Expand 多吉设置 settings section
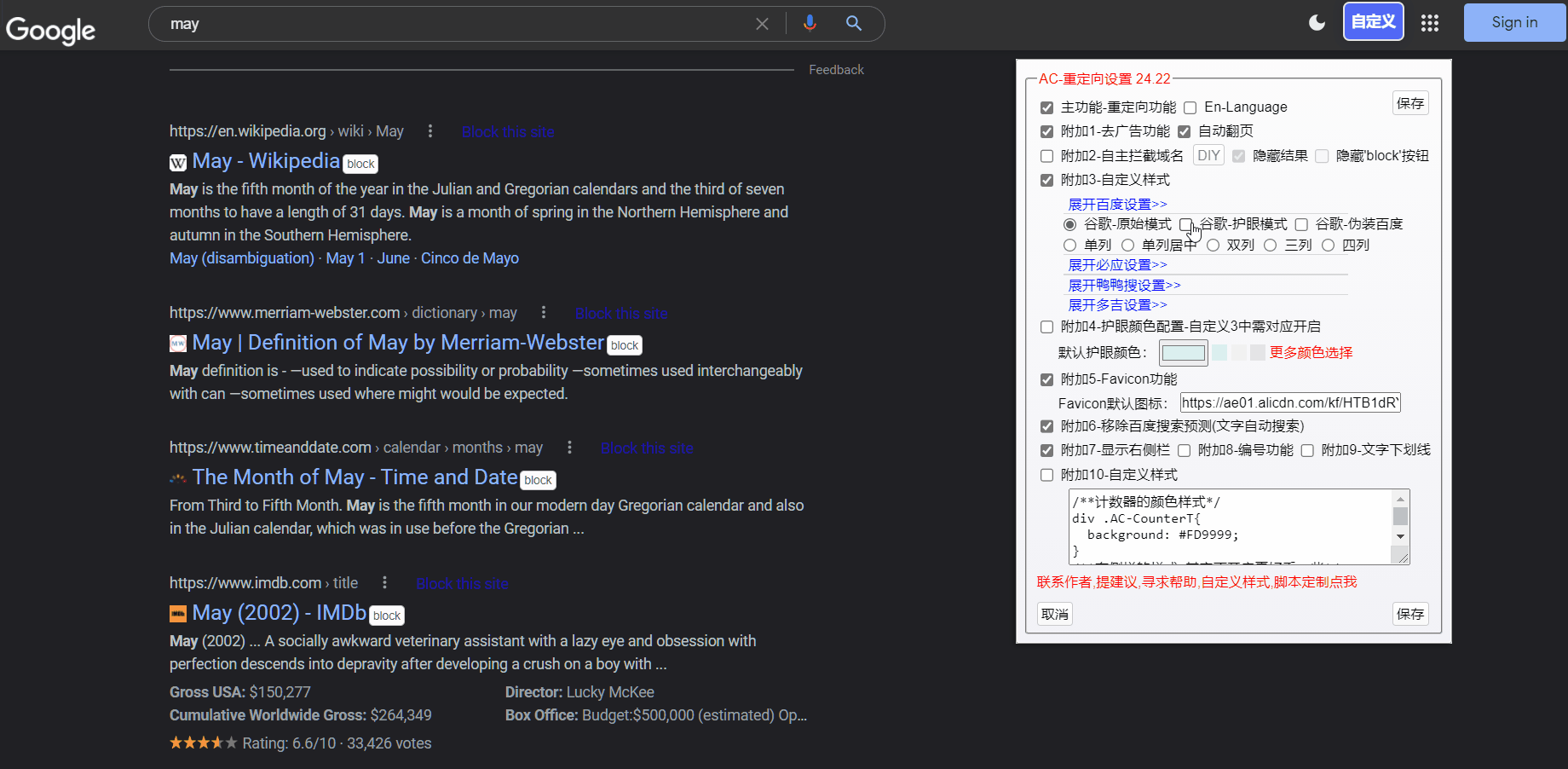1568x769 pixels. point(1116,304)
